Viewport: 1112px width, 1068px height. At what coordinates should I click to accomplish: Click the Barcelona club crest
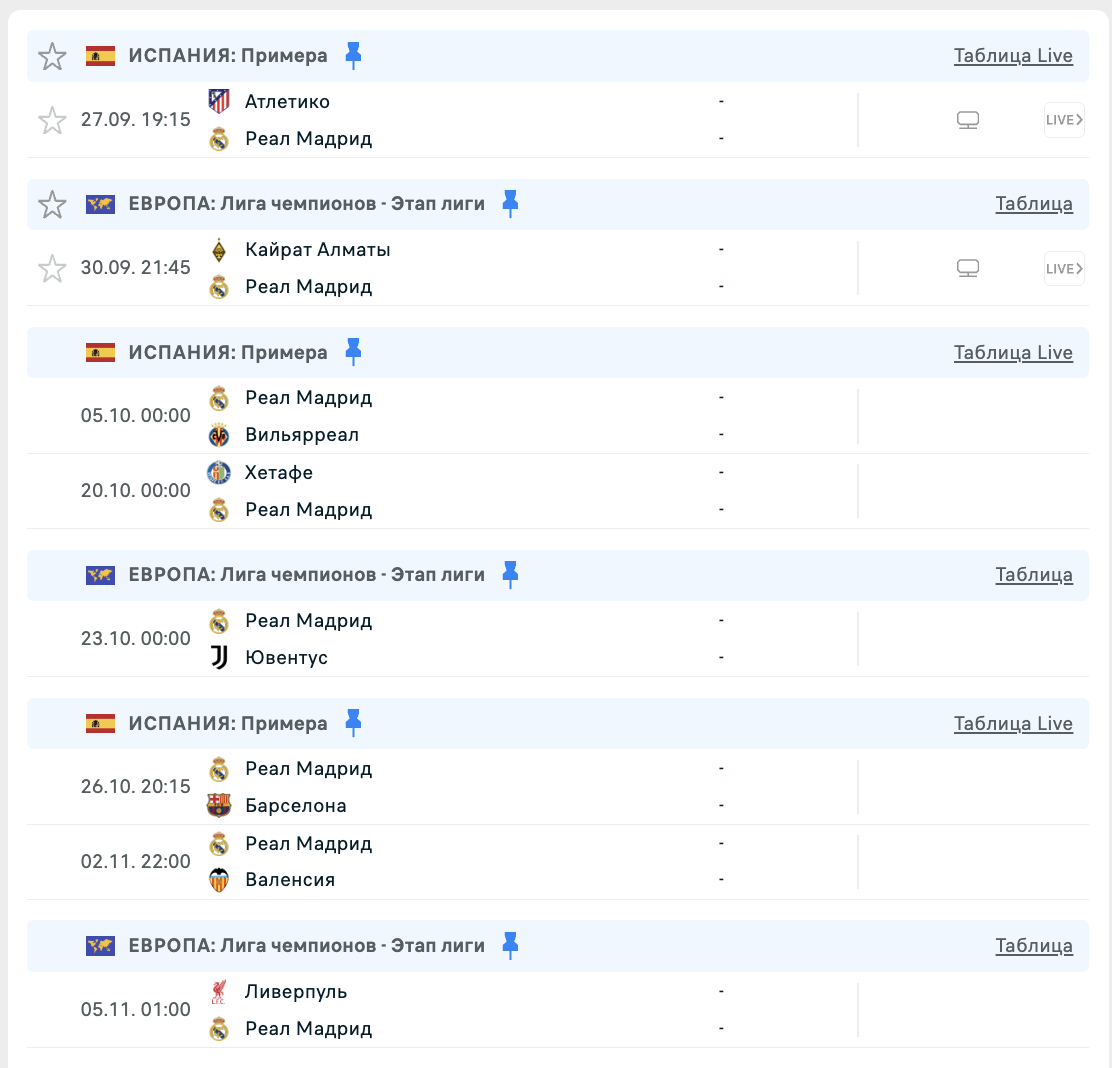pyautogui.click(x=219, y=805)
